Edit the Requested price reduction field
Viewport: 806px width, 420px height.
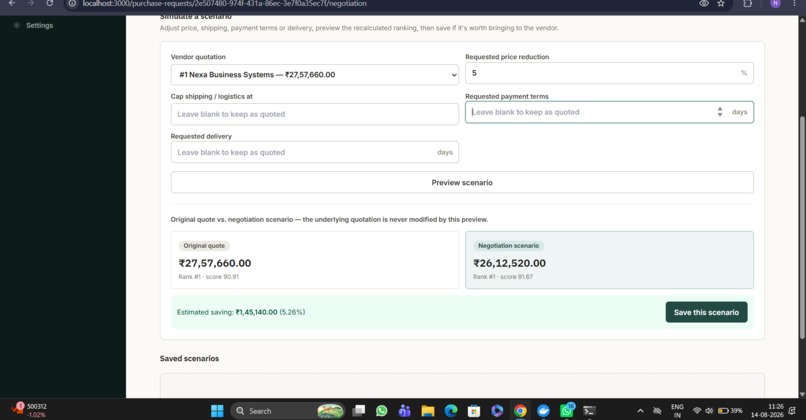pos(609,73)
